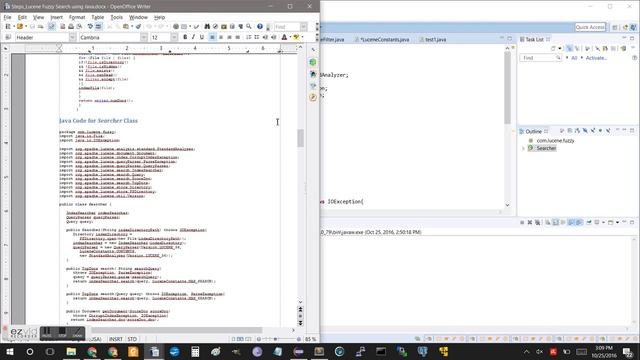The image size is (640, 360).
Task: Click the Open Perspective icon in Eclipse
Action: point(615,27)
